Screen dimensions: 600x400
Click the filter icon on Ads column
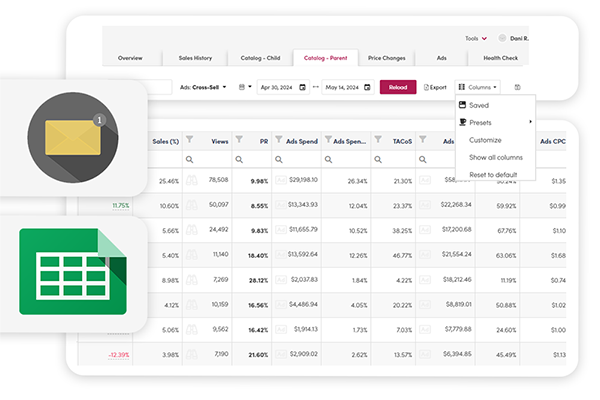tap(422, 139)
